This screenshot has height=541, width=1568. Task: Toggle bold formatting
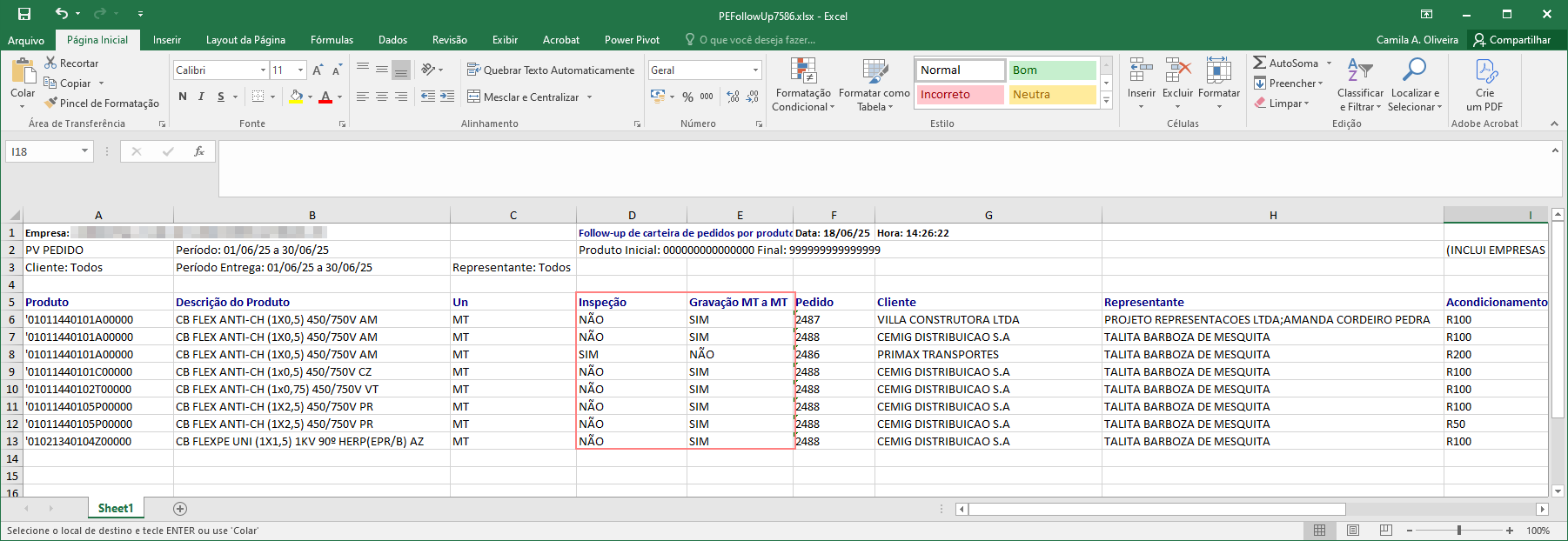[x=183, y=97]
